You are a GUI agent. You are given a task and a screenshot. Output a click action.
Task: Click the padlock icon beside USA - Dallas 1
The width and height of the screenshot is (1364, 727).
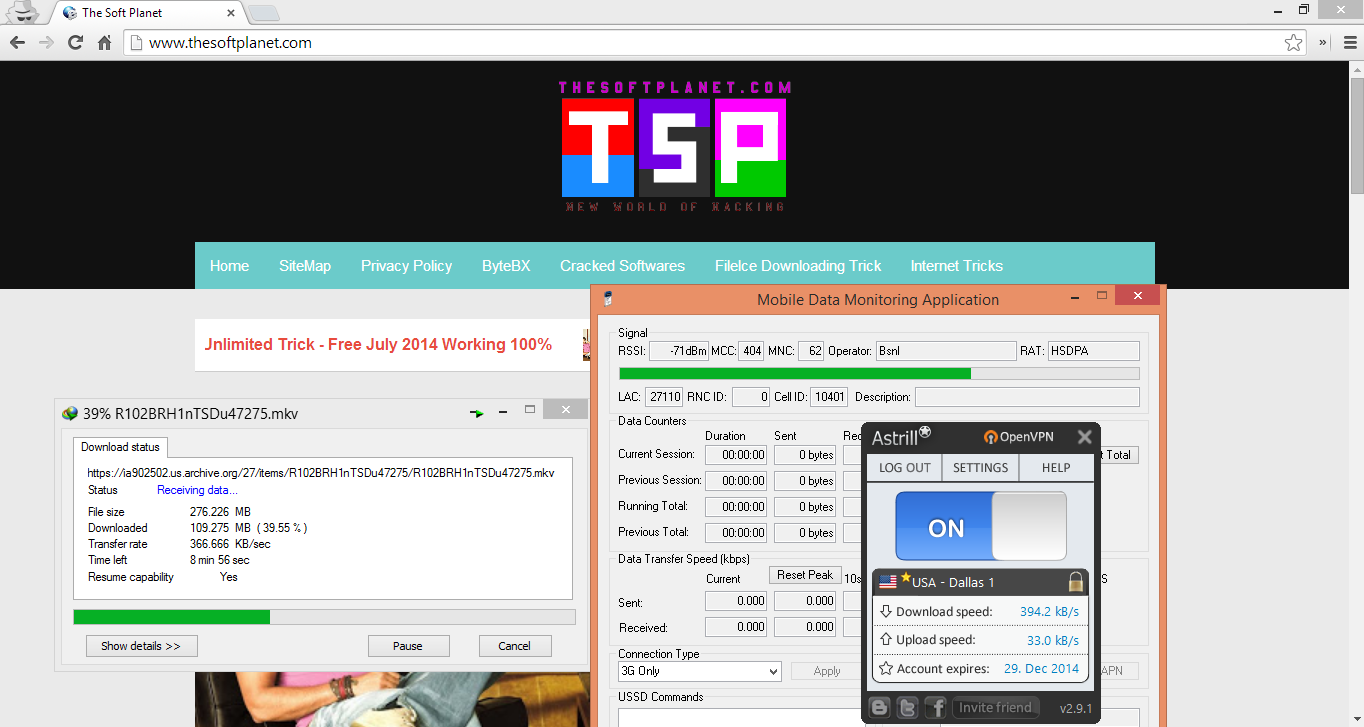coord(1076,581)
